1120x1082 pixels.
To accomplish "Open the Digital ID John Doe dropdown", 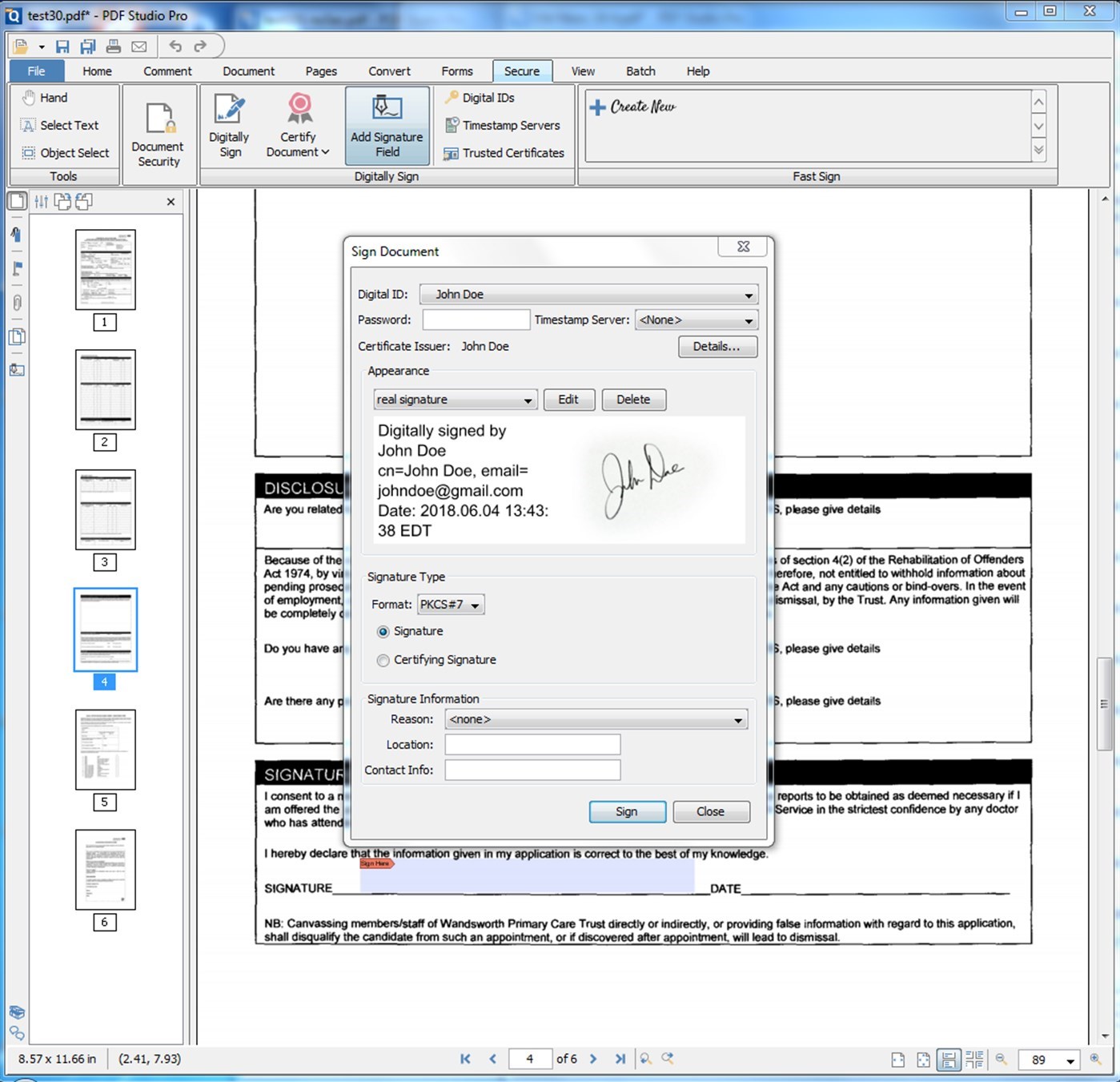I will [588, 295].
